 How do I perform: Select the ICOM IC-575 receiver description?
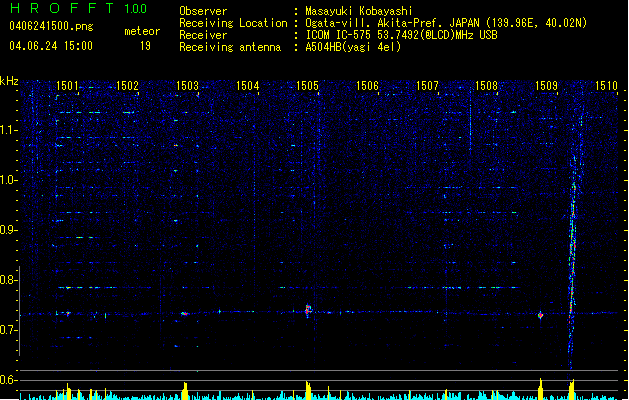[x=402, y=35]
